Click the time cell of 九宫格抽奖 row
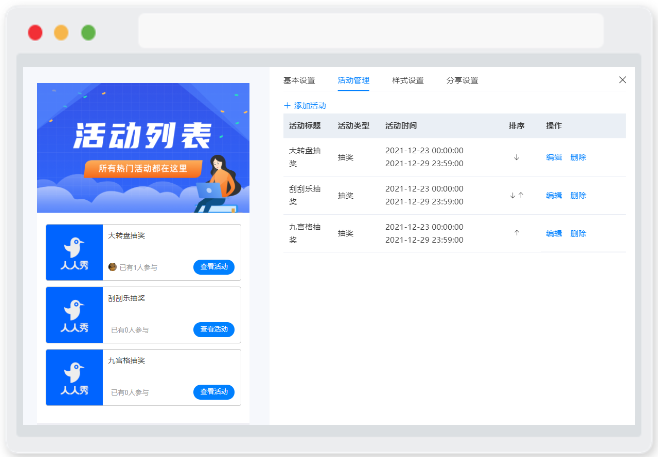The height and width of the screenshot is (457, 658). 424,233
